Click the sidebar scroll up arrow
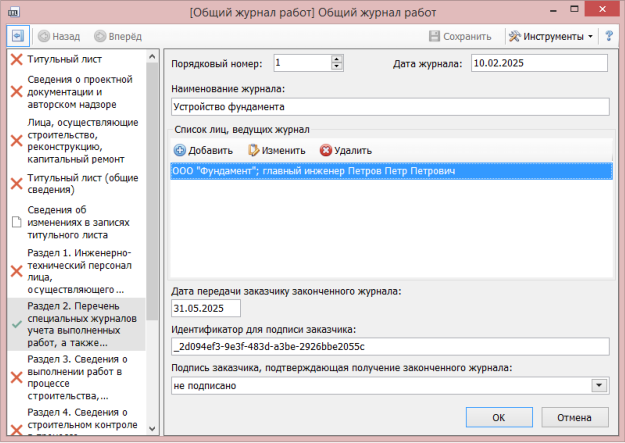 click(x=152, y=57)
